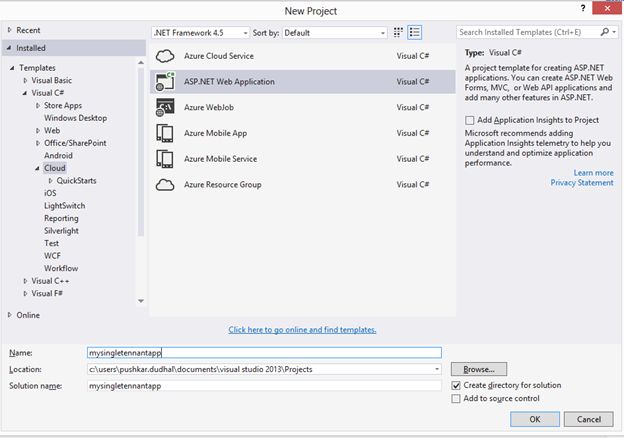Click the Search Installed Templates field
The image size is (624, 438).
pyautogui.click(x=528, y=32)
